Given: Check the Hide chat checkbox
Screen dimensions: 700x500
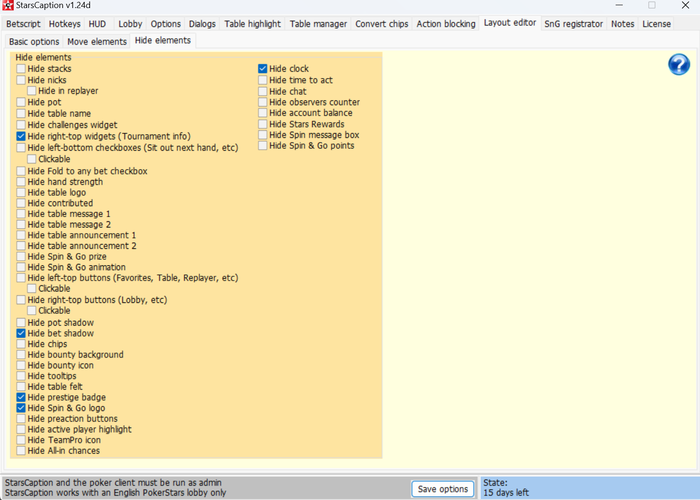Looking at the screenshot, I should [x=263, y=91].
